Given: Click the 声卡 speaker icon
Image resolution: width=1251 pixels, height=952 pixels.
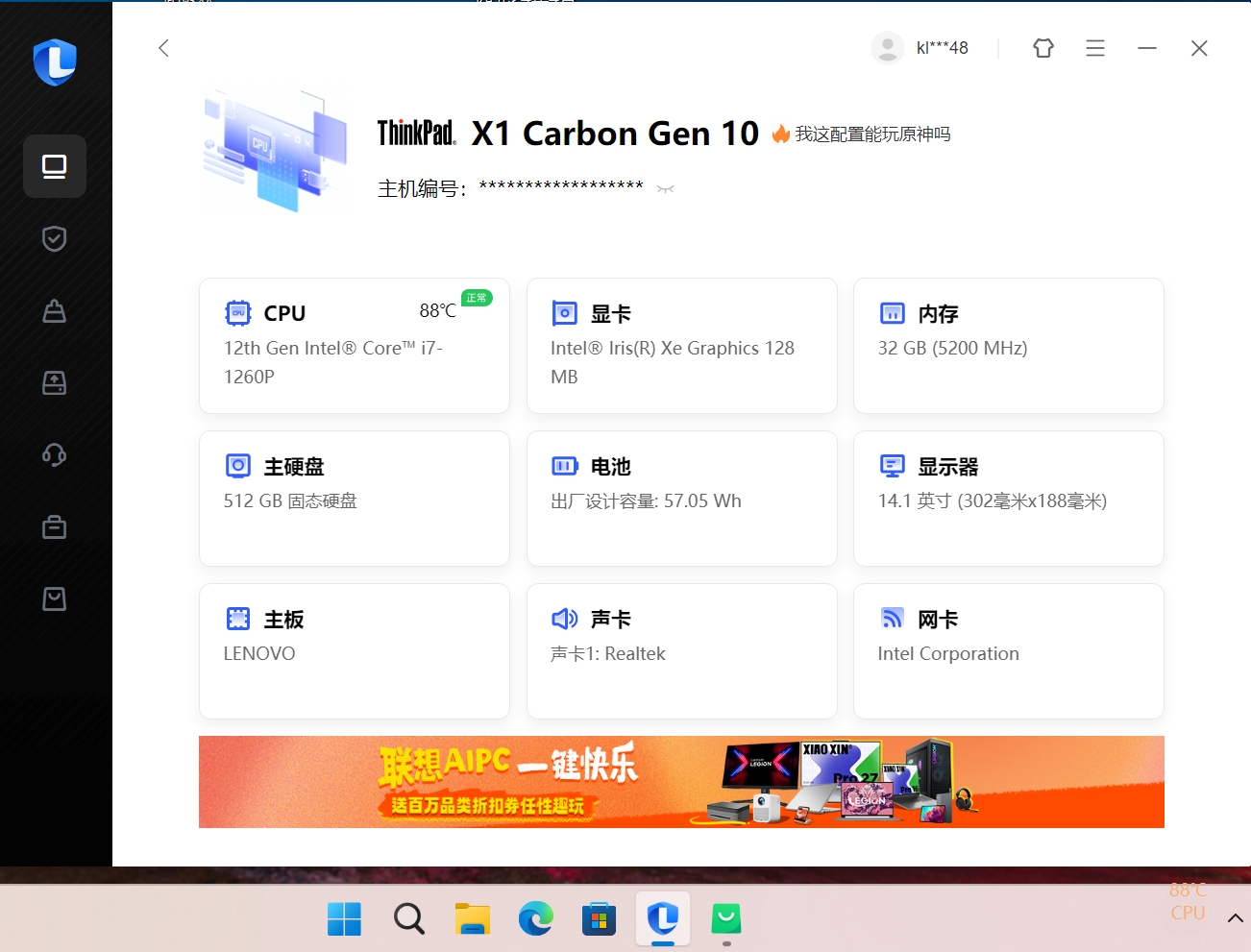Looking at the screenshot, I should [x=565, y=619].
